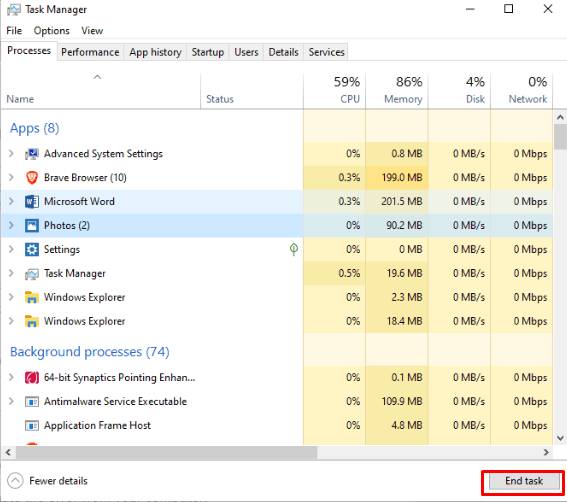This screenshot has height=502, width=567.
Task: Click the Microsoft Word icon
Action: (x=31, y=201)
